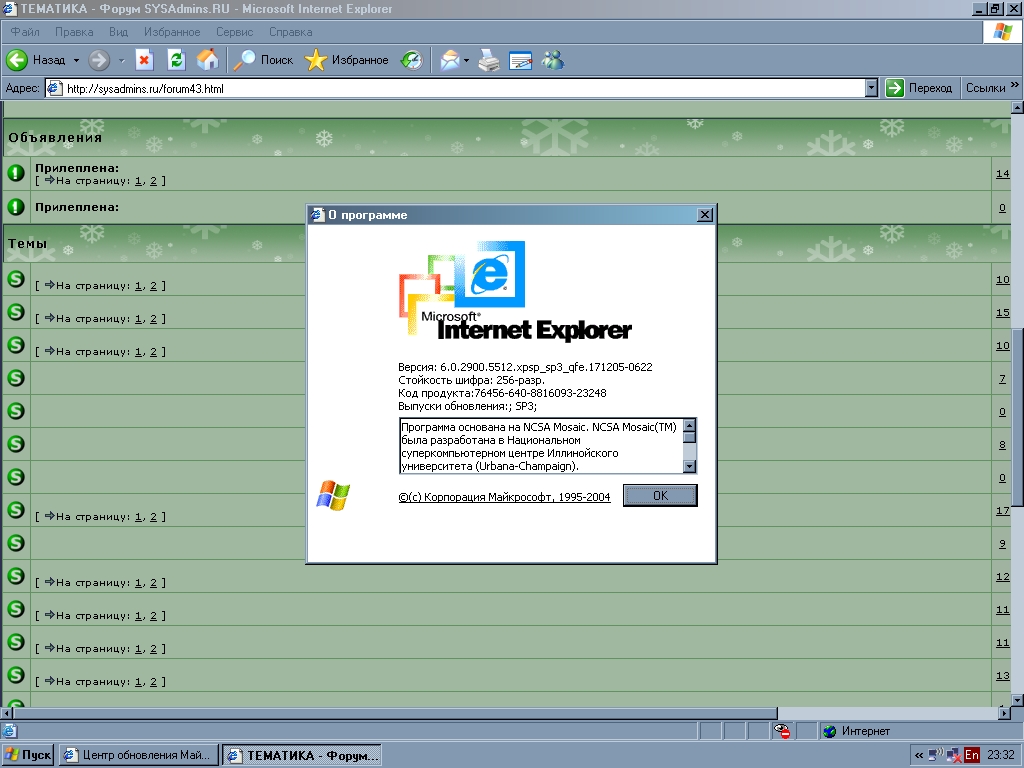The image size is (1024, 768).
Task: Click the green exclamation icon of the row with 14 replies
Action: tap(16, 173)
